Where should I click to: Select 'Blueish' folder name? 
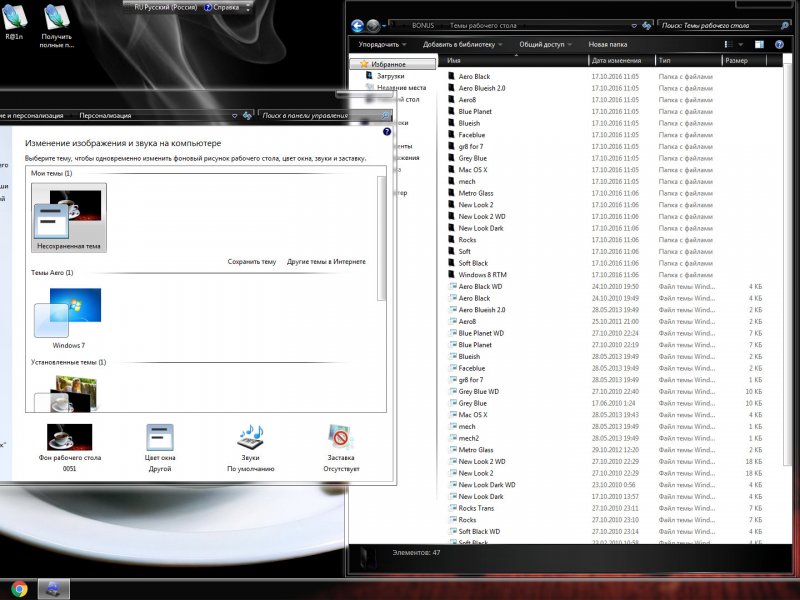pos(469,123)
